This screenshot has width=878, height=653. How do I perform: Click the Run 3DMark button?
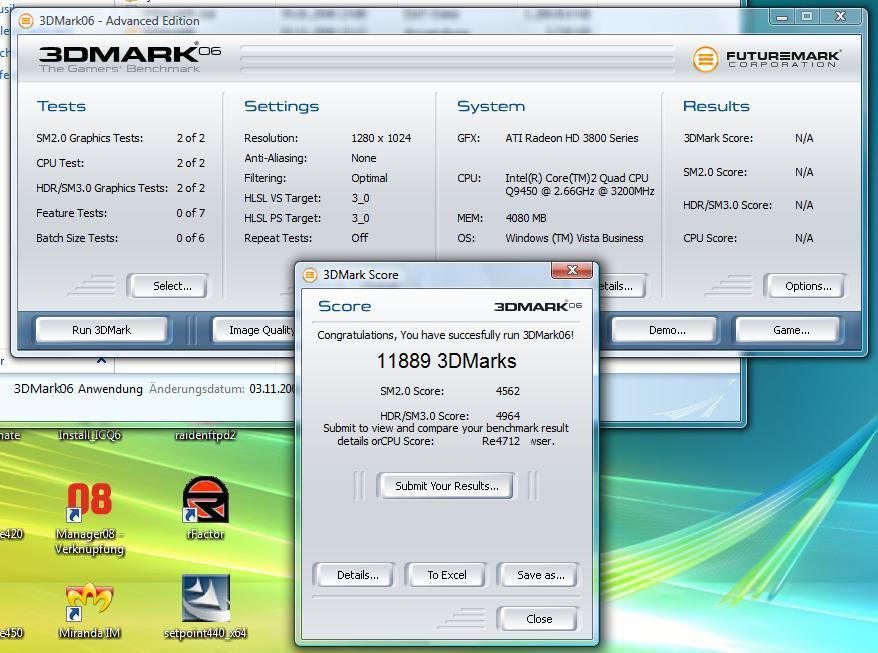coord(101,330)
